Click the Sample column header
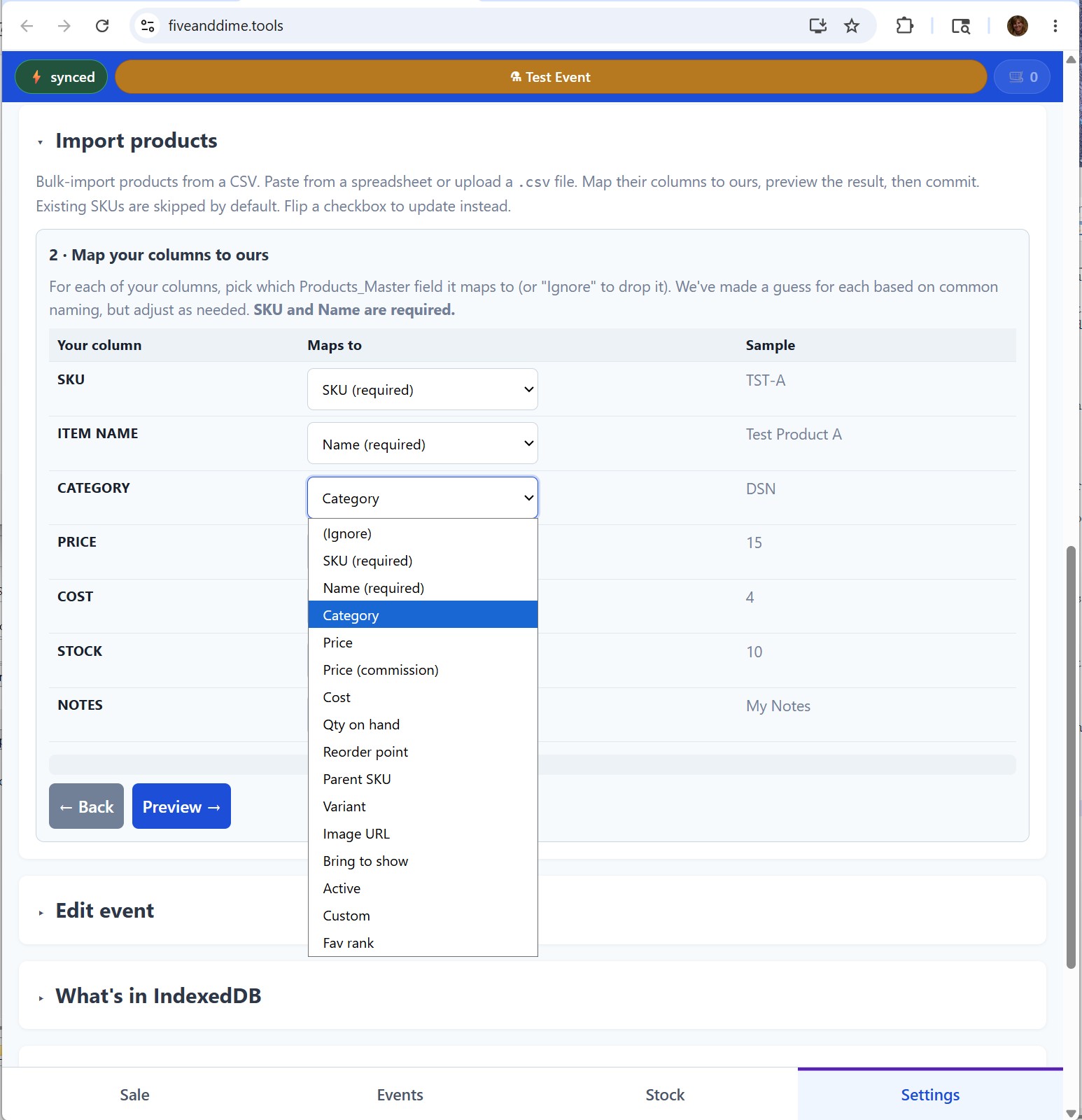The width and height of the screenshot is (1082, 1120). pos(771,345)
